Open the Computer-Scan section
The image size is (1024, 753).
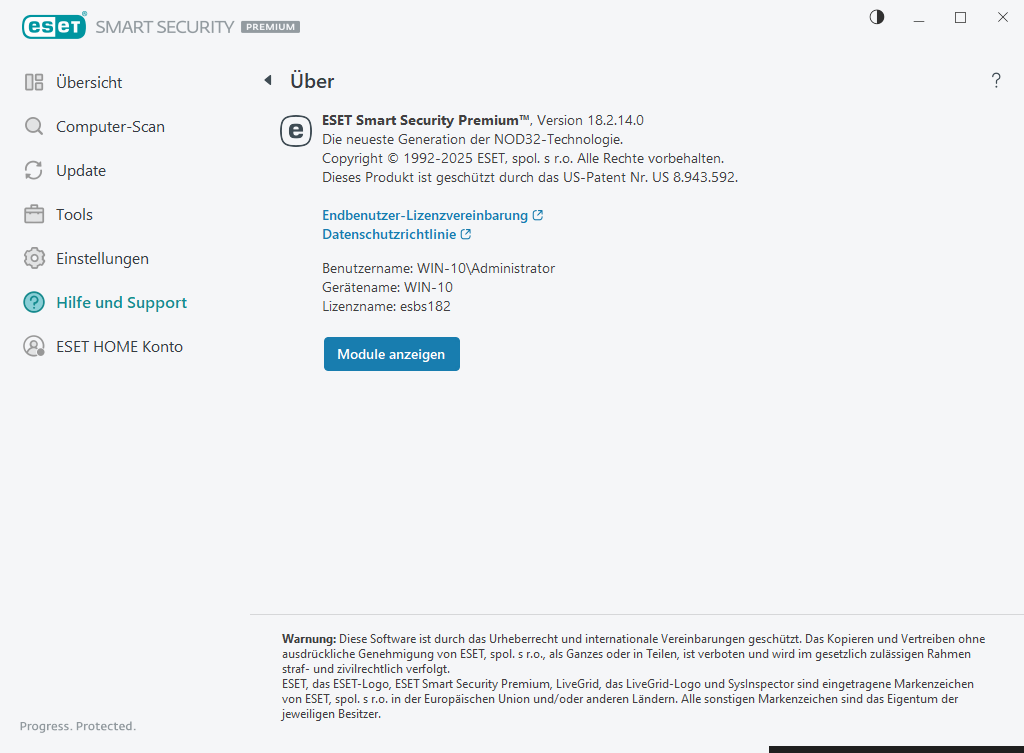point(110,127)
